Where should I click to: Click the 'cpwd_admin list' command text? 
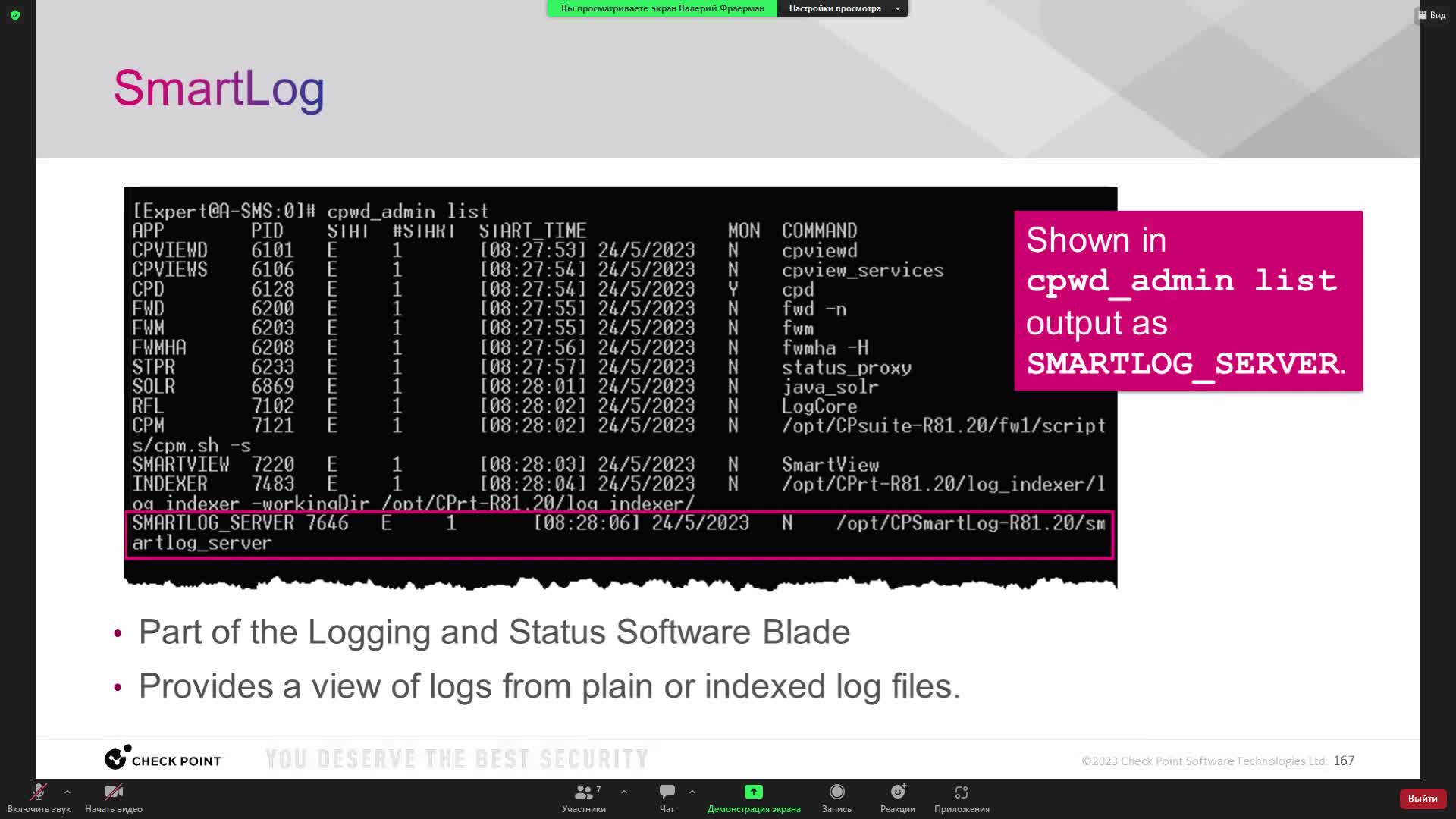click(407, 212)
